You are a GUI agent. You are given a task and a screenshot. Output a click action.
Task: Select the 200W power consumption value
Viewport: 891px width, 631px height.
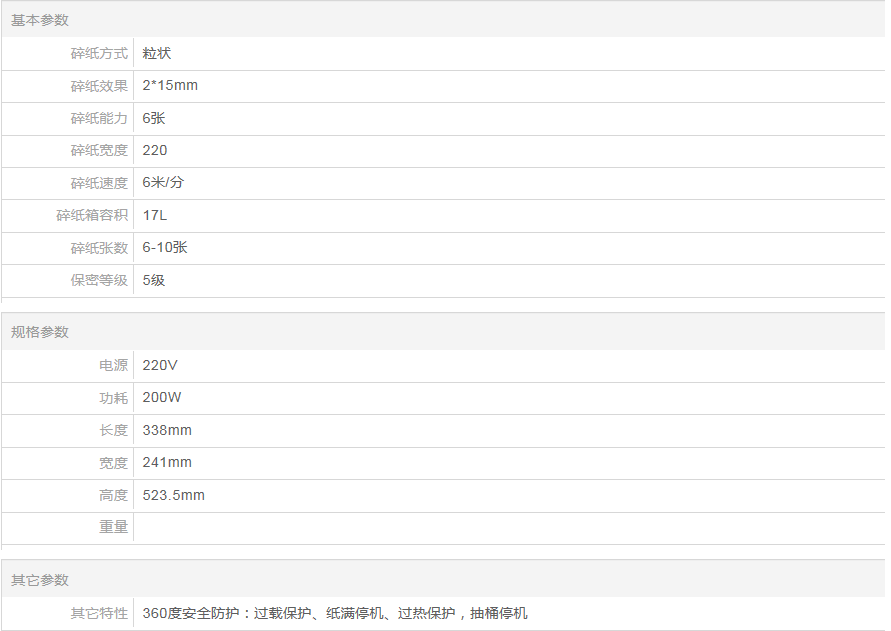tap(162, 397)
